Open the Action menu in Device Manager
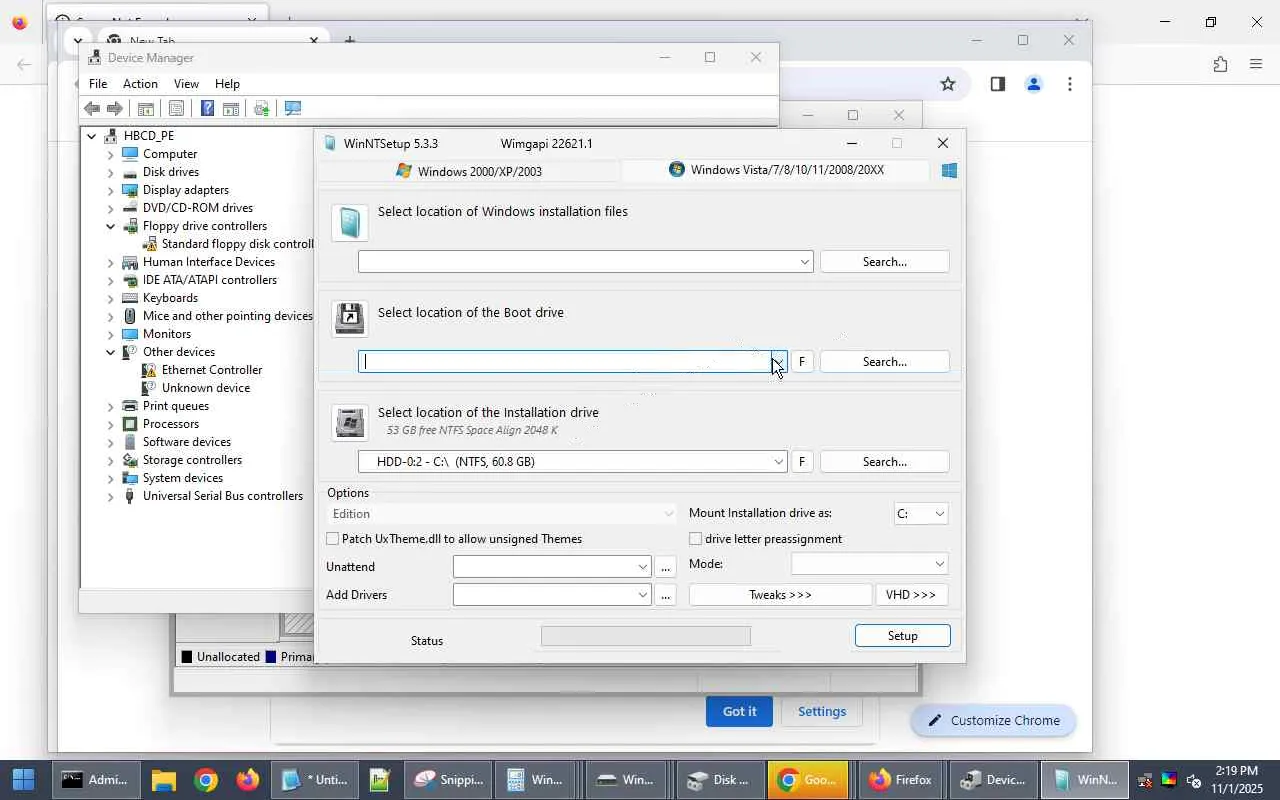The height and width of the screenshot is (800, 1280). point(140,84)
